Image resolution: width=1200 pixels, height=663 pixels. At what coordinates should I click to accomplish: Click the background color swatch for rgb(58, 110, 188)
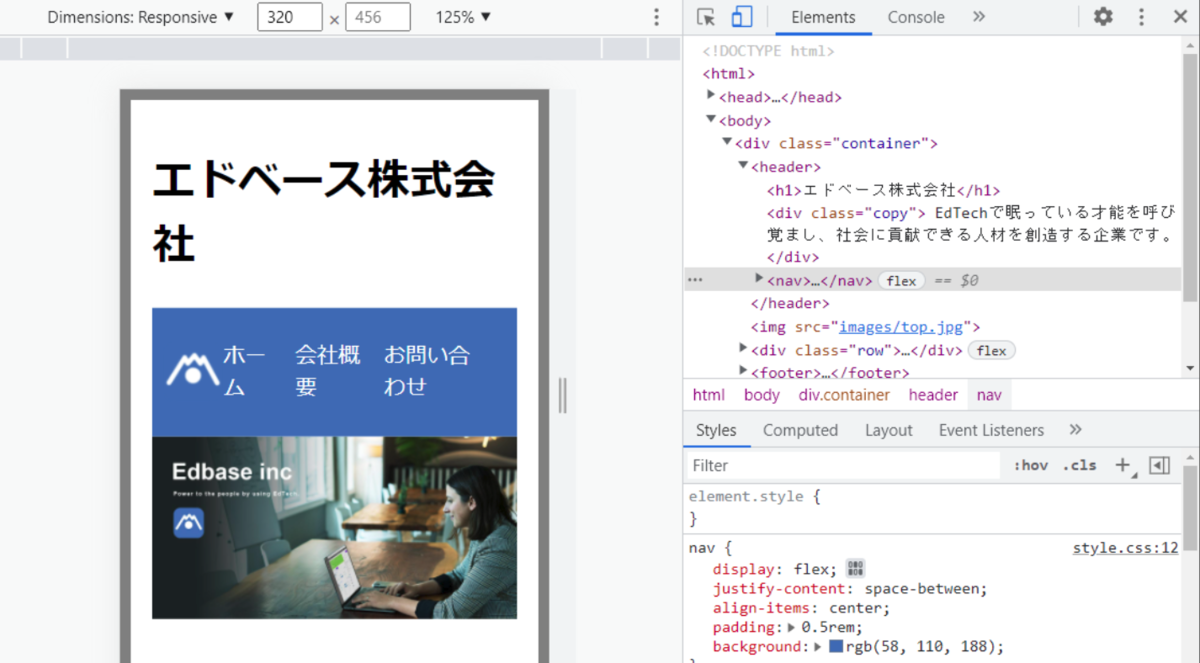(836, 647)
